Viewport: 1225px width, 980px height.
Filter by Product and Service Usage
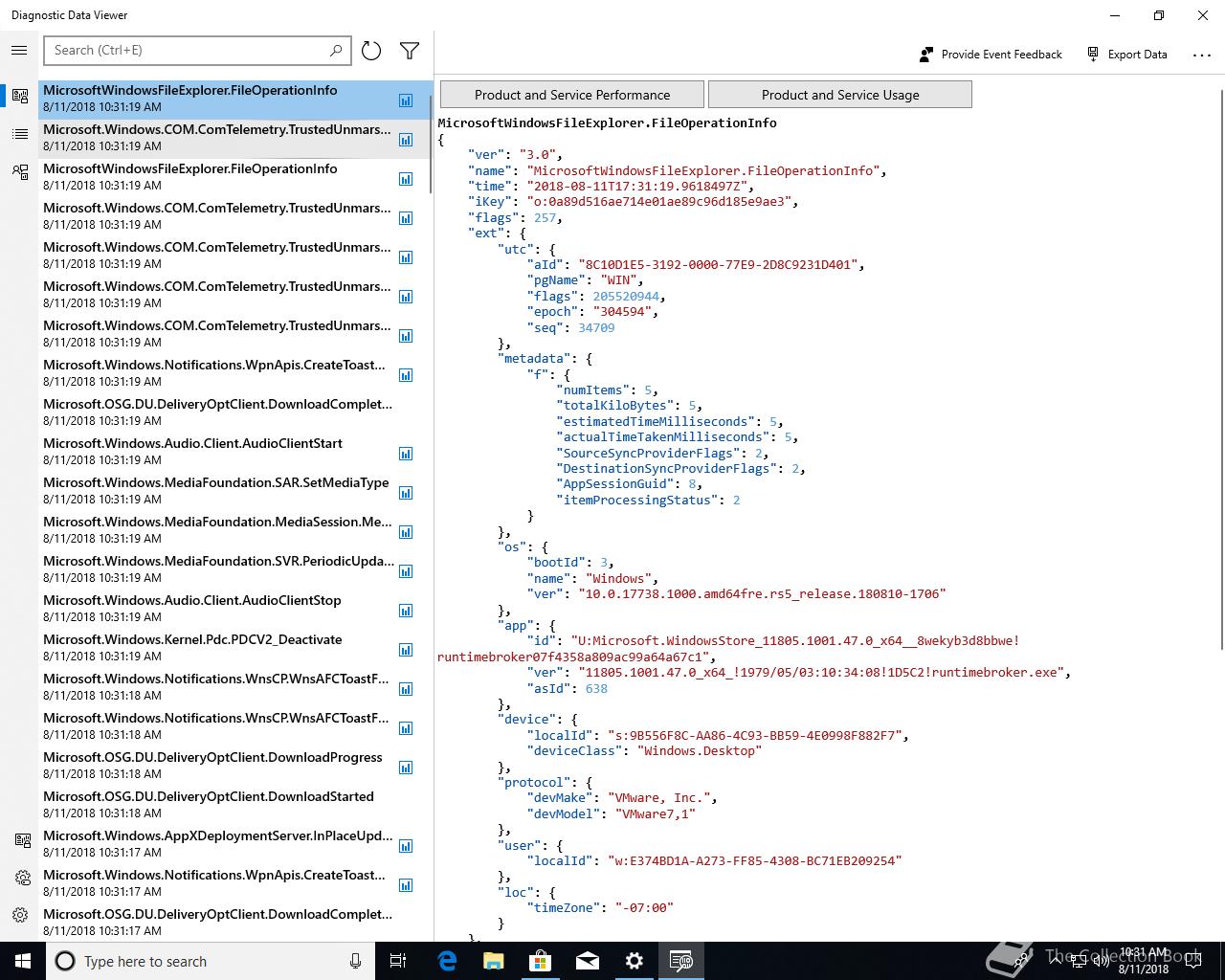point(840,95)
